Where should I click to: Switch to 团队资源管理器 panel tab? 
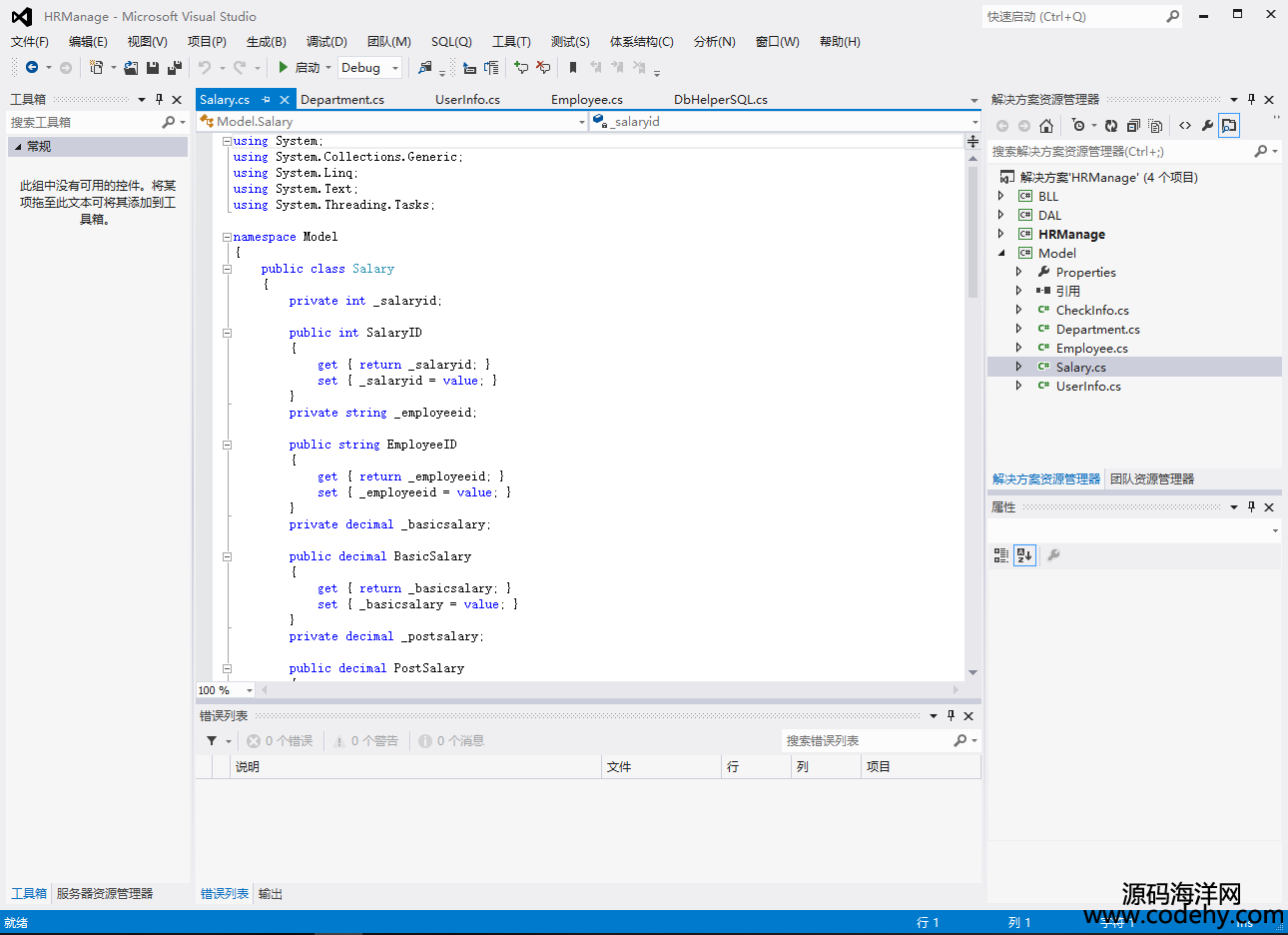[x=1152, y=479]
